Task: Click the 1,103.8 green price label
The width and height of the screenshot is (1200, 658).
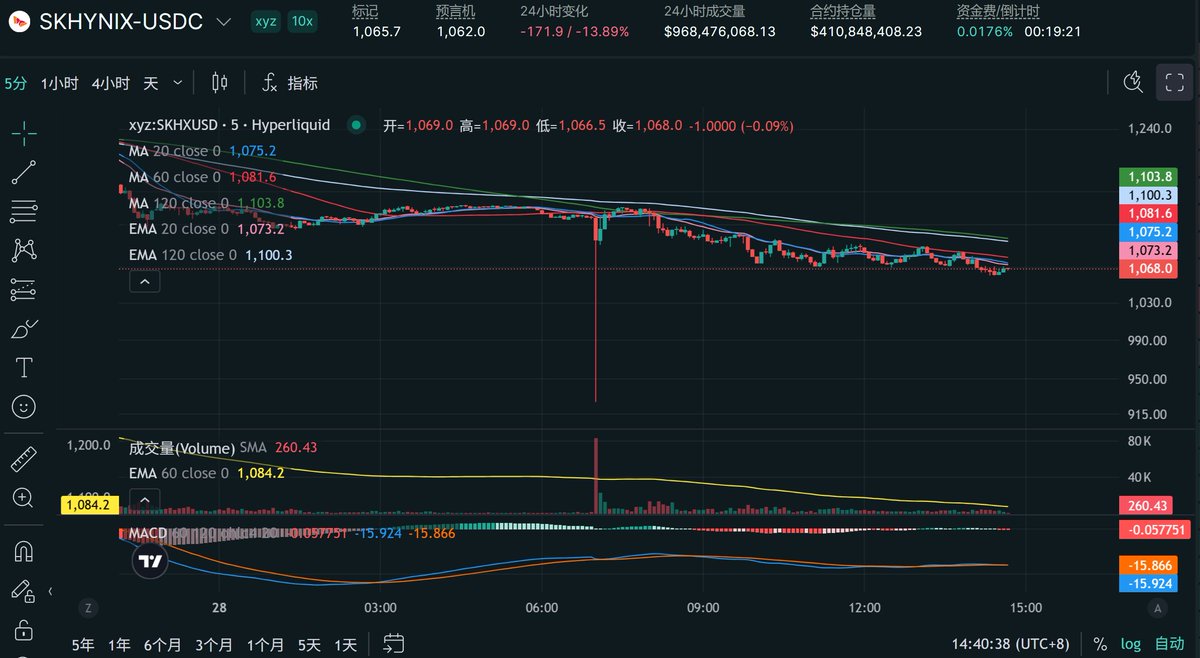Action: [1148, 176]
